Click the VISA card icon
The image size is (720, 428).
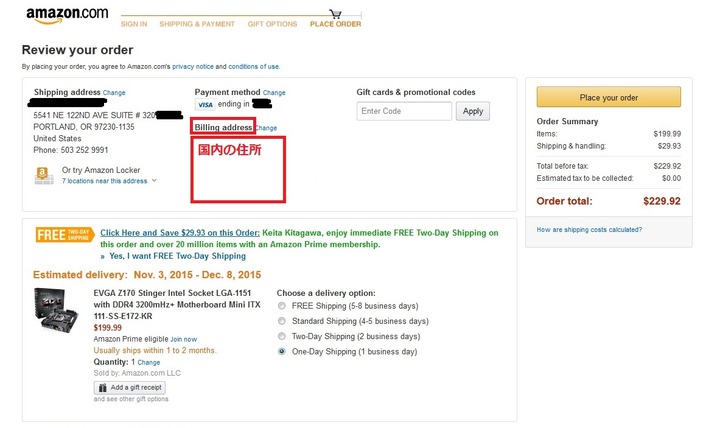coord(205,105)
